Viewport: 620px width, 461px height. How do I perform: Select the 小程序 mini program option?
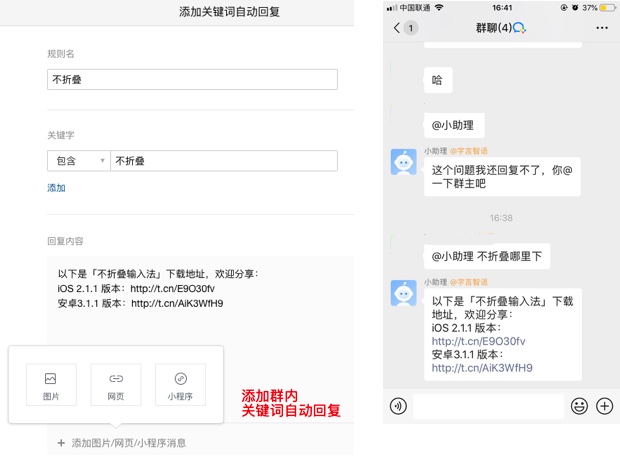tap(181, 385)
